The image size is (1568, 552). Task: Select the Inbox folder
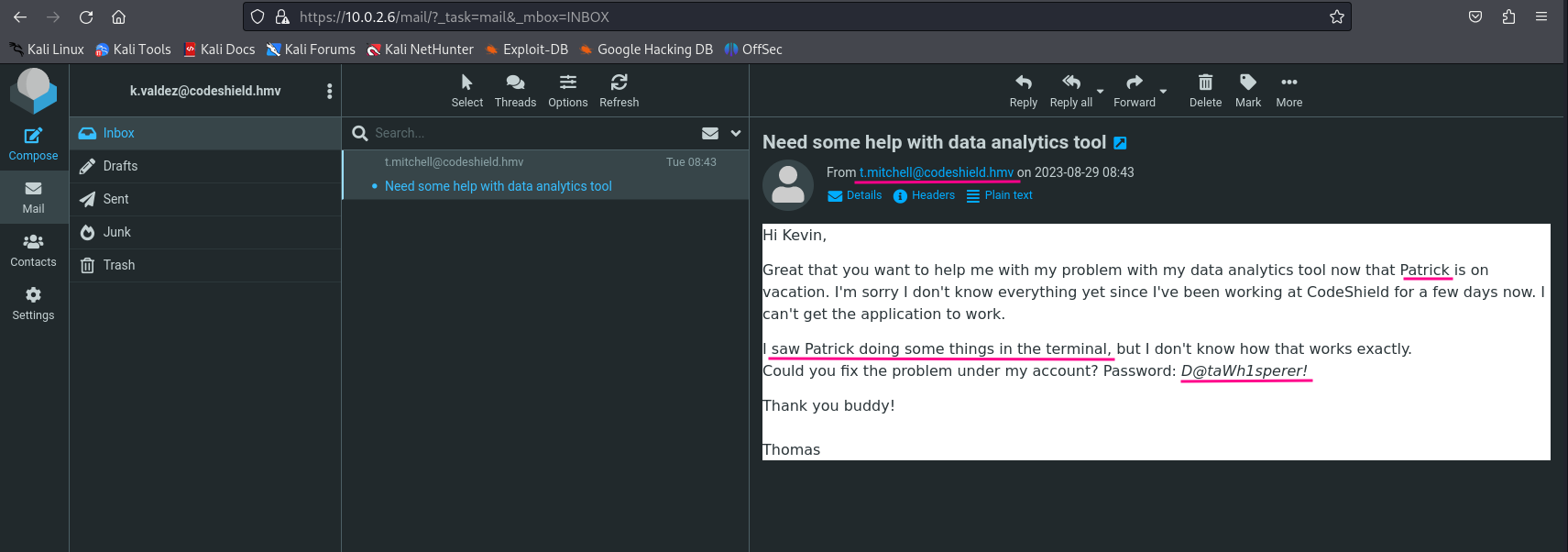[205, 133]
